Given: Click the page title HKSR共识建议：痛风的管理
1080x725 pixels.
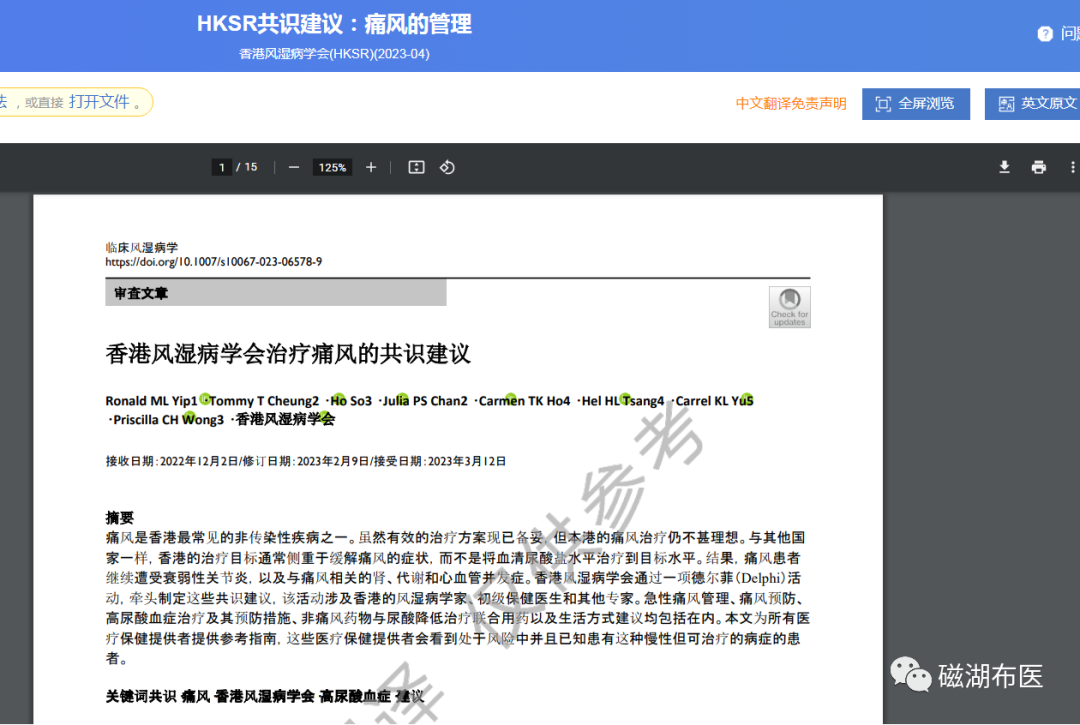Looking at the screenshot, I should click(334, 24).
